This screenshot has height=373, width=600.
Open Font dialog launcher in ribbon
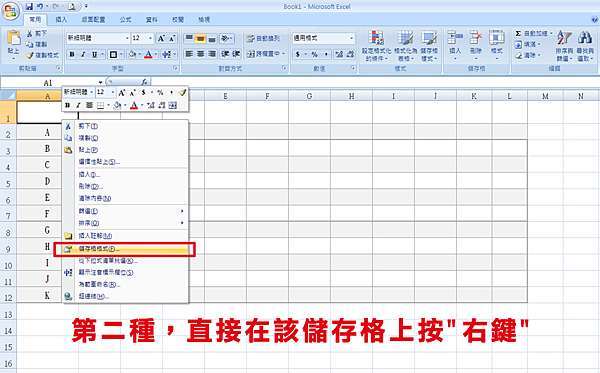tap(176, 68)
